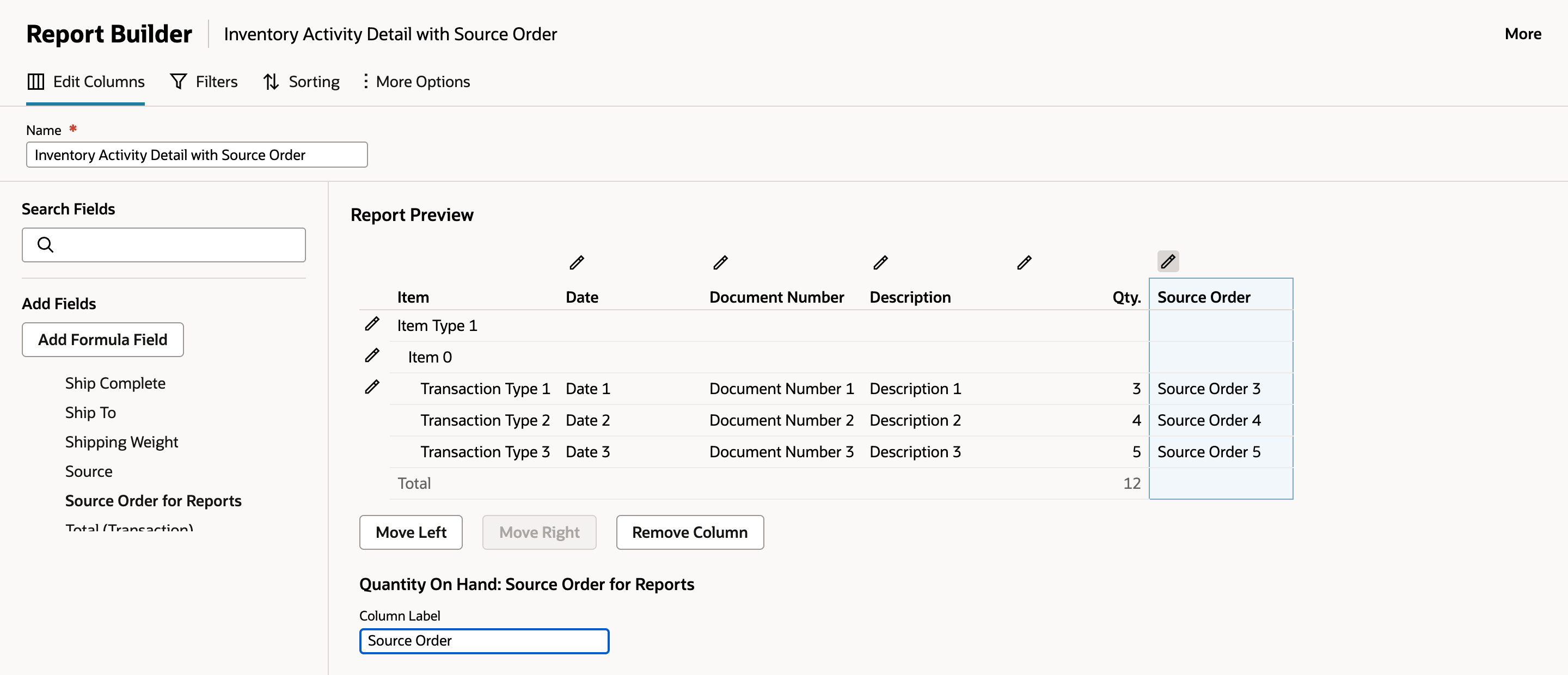Click the Total row label

pyautogui.click(x=414, y=484)
